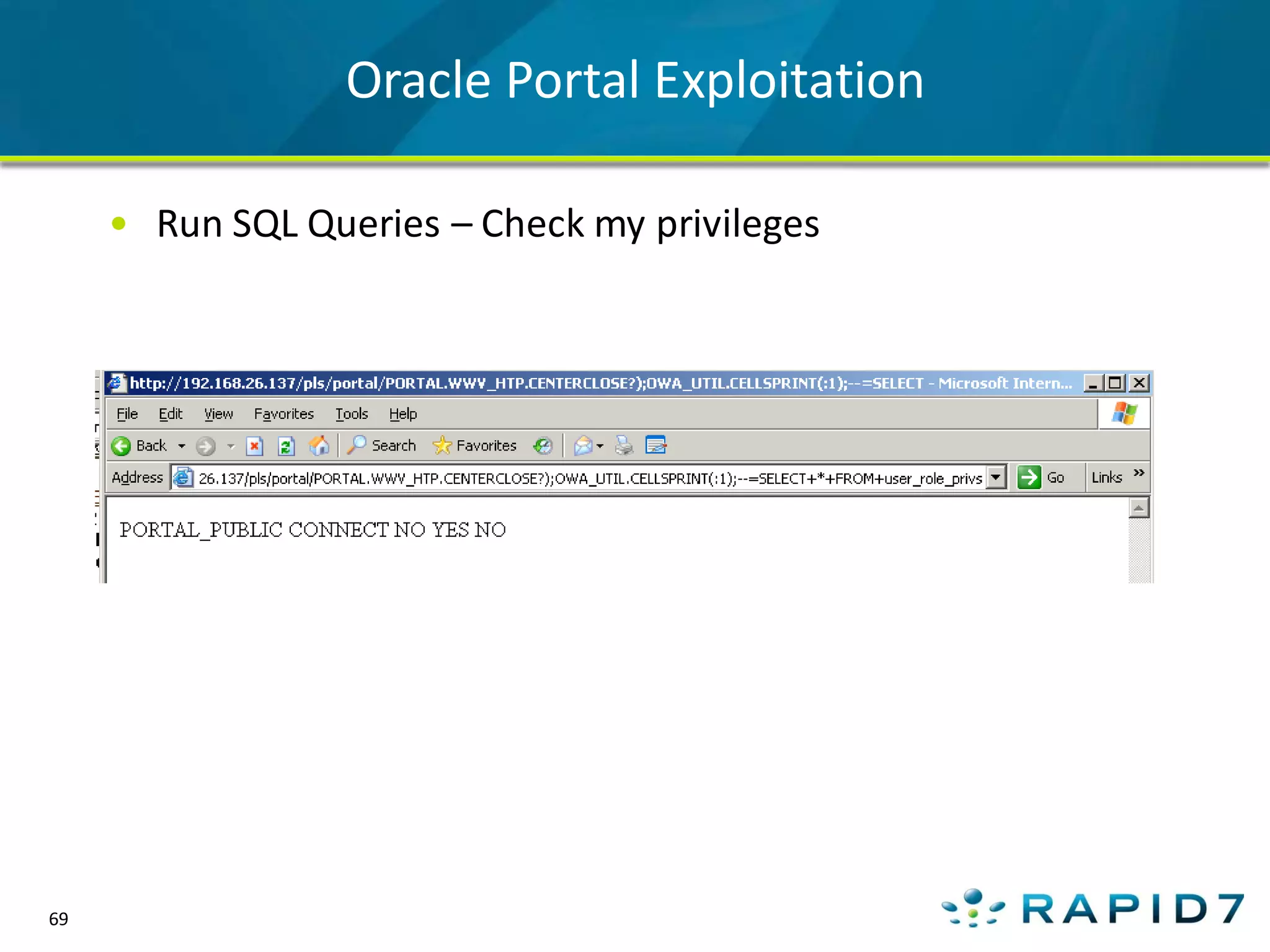Go to the Home page icon
The height and width of the screenshot is (952, 1270).
(x=319, y=445)
